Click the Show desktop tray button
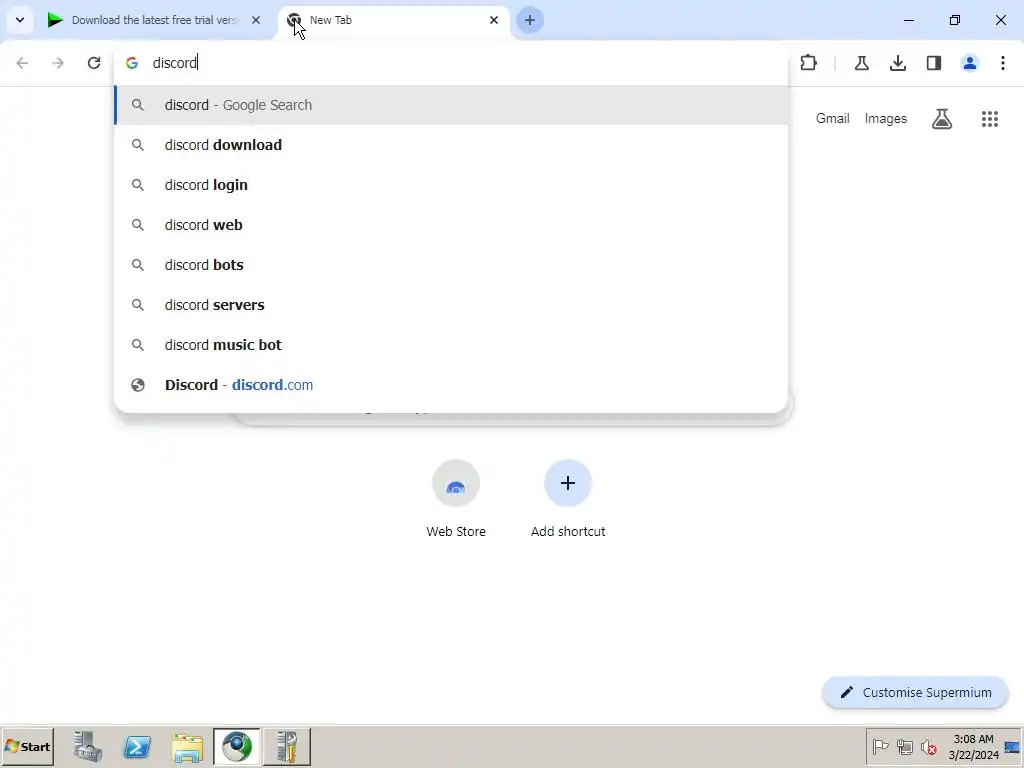1024x768 pixels. click(x=1013, y=746)
